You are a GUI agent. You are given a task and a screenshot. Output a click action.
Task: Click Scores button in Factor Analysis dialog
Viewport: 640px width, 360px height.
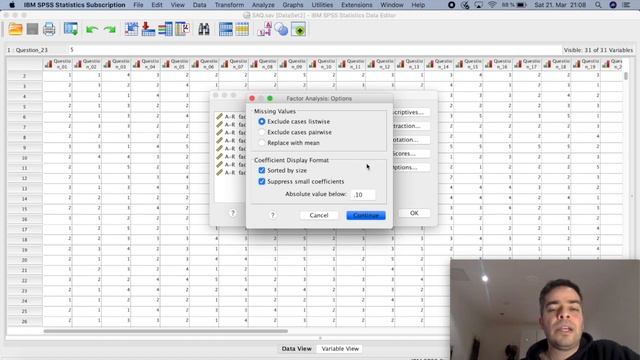(410, 153)
